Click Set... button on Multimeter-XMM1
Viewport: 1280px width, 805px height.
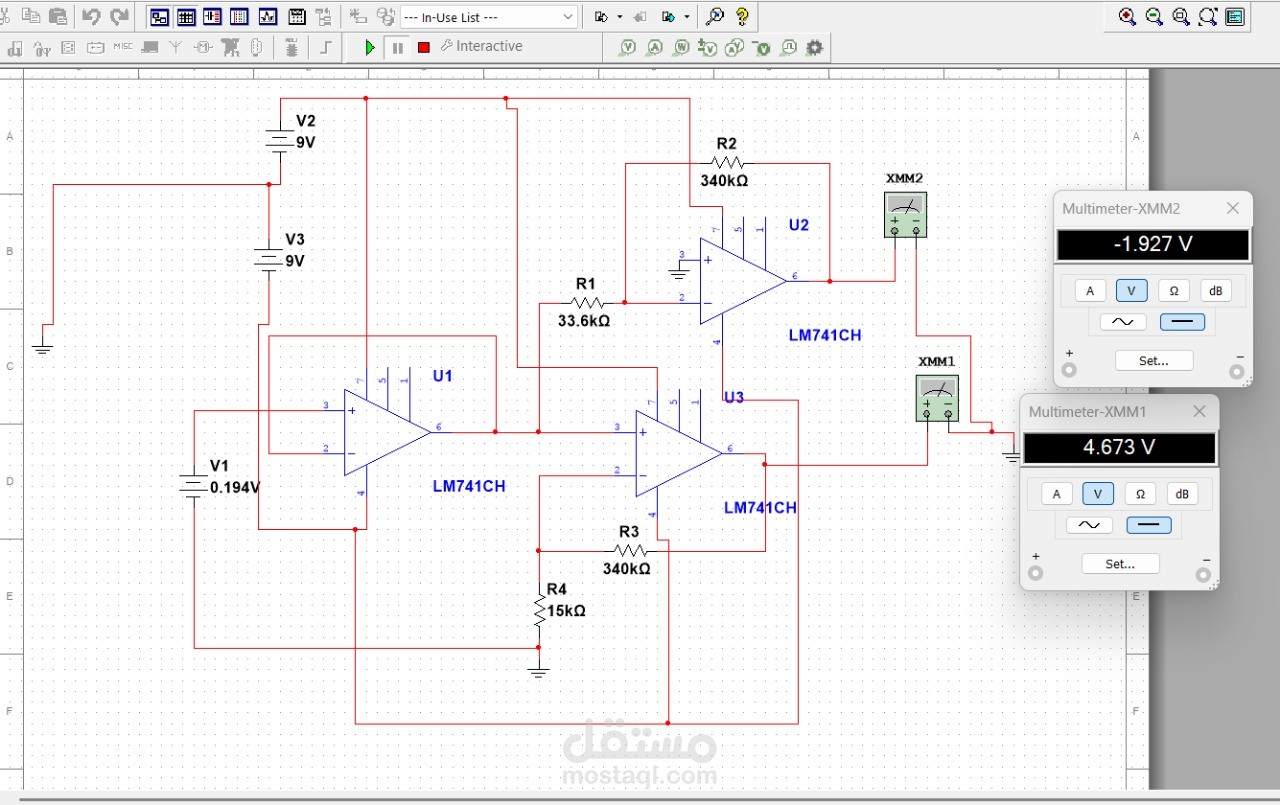(x=1120, y=564)
